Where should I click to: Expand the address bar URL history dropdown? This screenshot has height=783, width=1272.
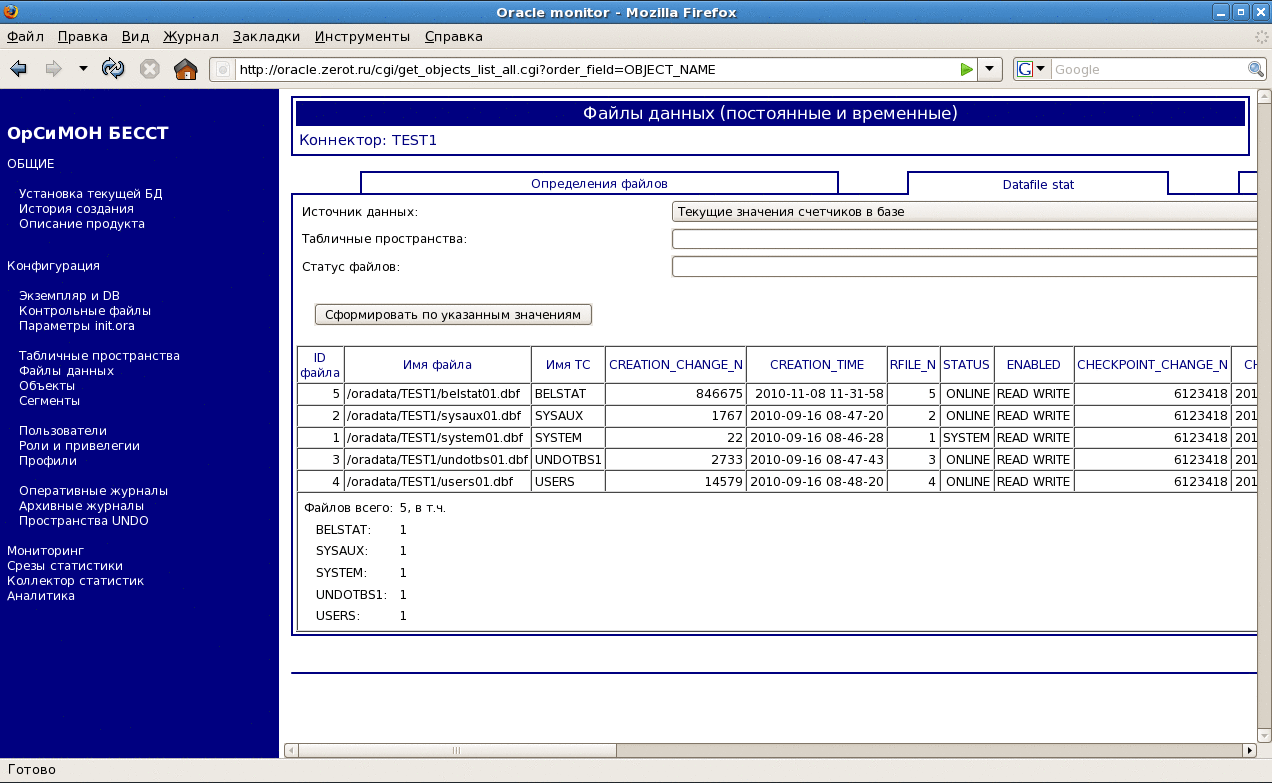[x=989, y=69]
